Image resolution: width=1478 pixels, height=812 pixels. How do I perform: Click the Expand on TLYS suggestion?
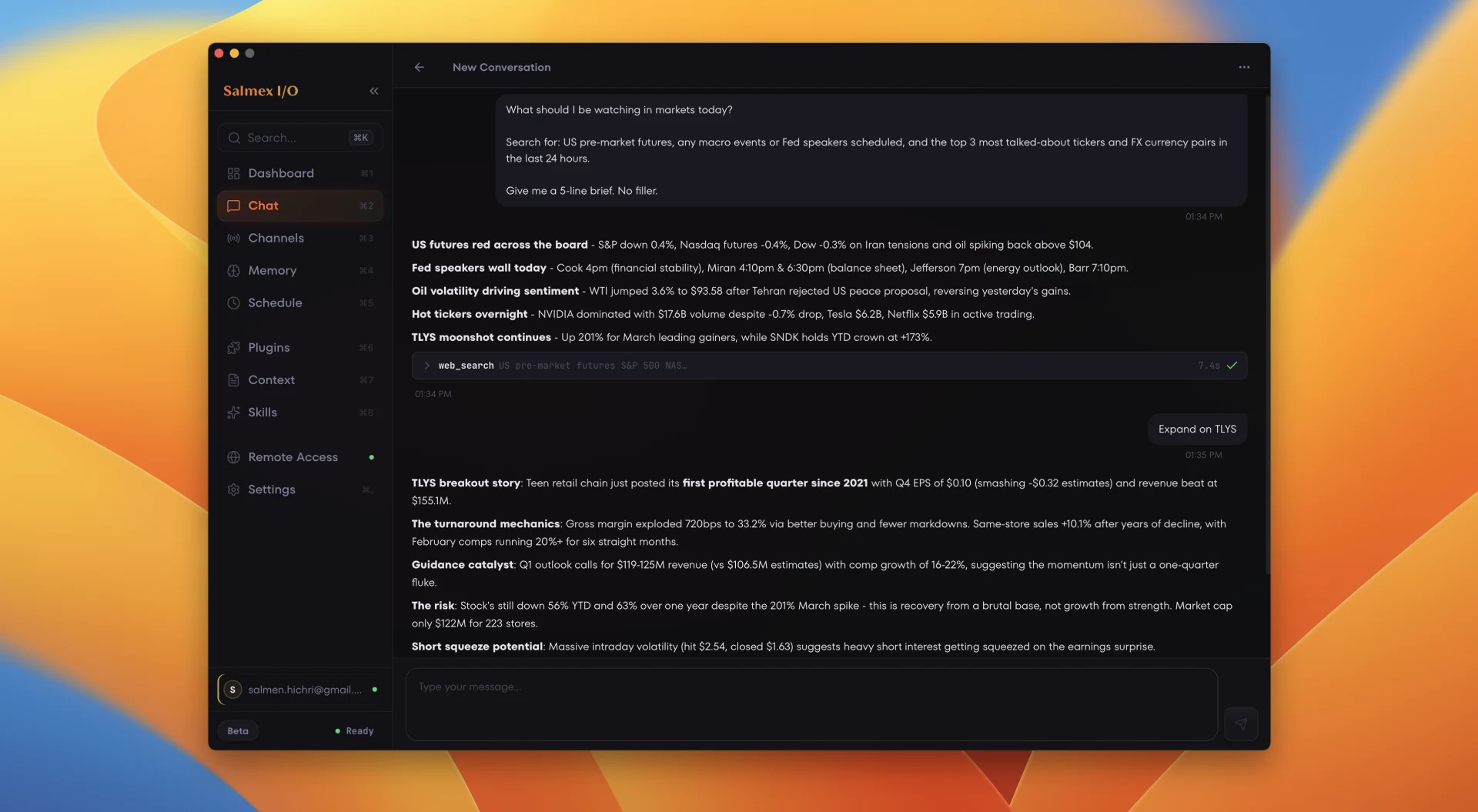(1197, 429)
